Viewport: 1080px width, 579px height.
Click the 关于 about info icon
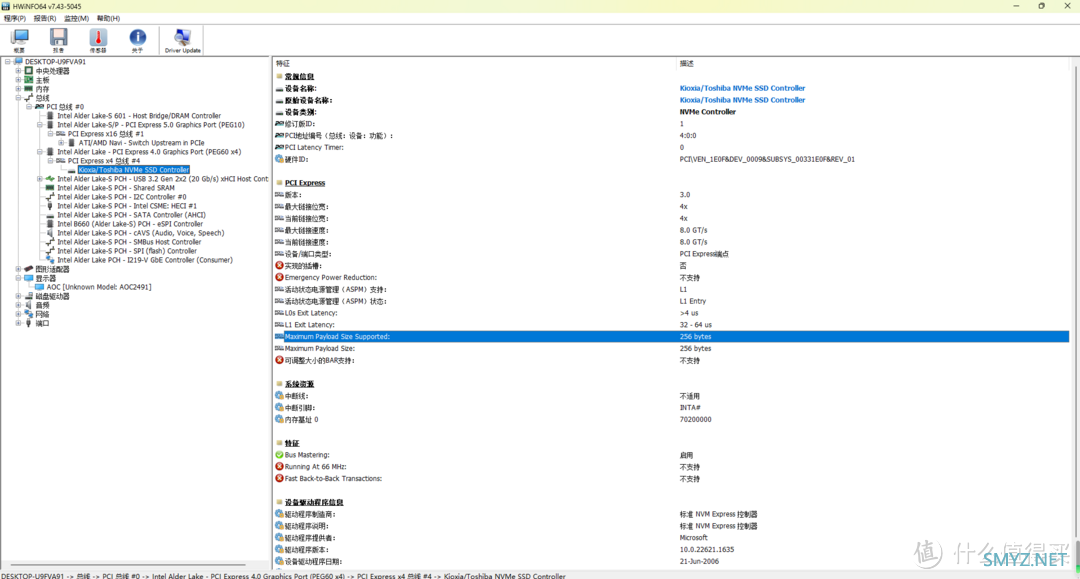coord(137,39)
